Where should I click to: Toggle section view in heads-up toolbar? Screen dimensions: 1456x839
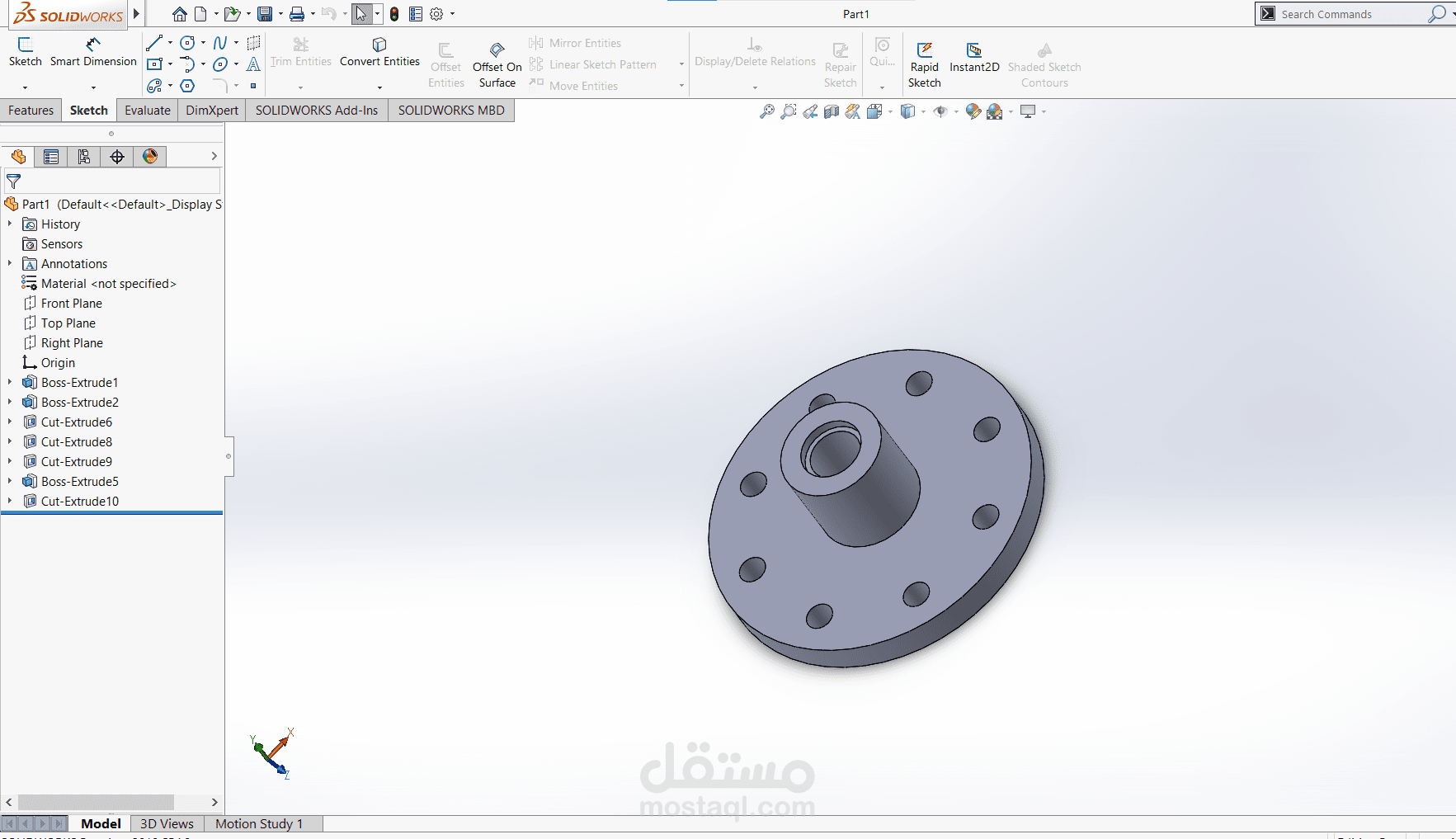(832, 111)
